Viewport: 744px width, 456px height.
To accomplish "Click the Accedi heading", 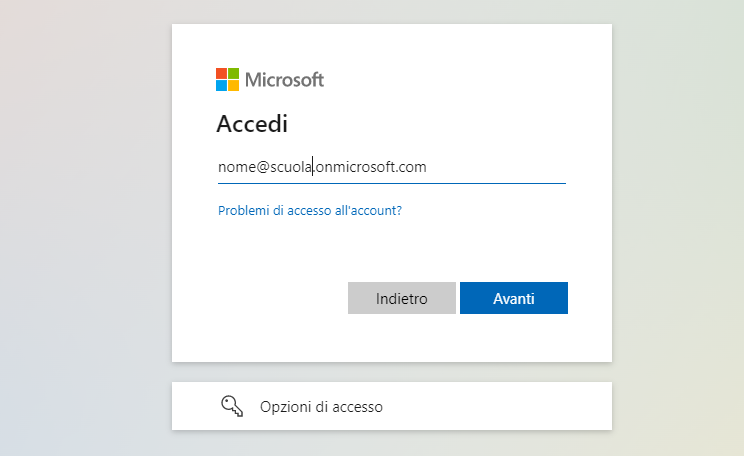I will [252, 123].
